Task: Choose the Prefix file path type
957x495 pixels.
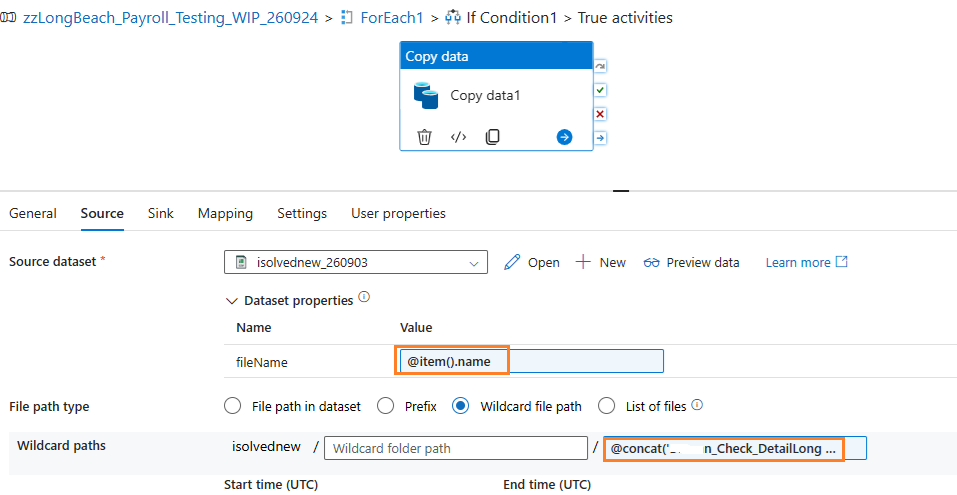Action: (x=386, y=406)
